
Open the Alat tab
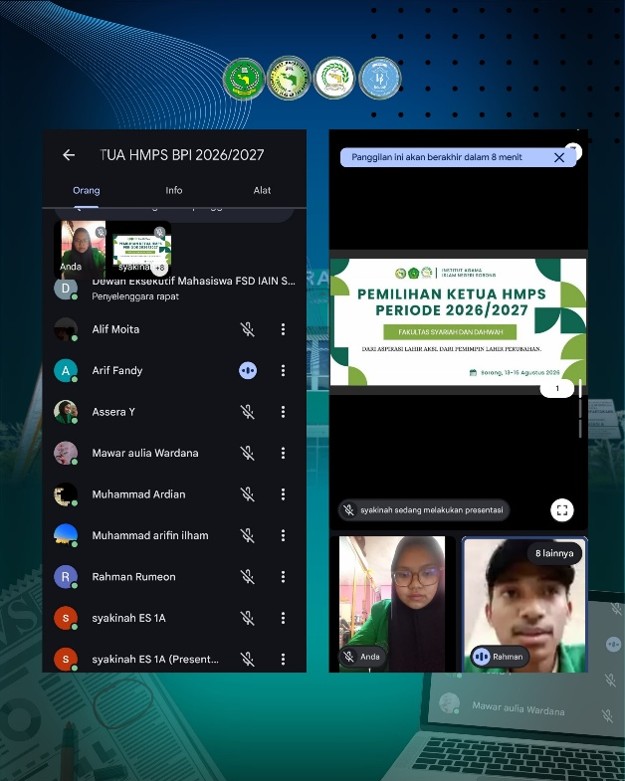(x=262, y=190)
